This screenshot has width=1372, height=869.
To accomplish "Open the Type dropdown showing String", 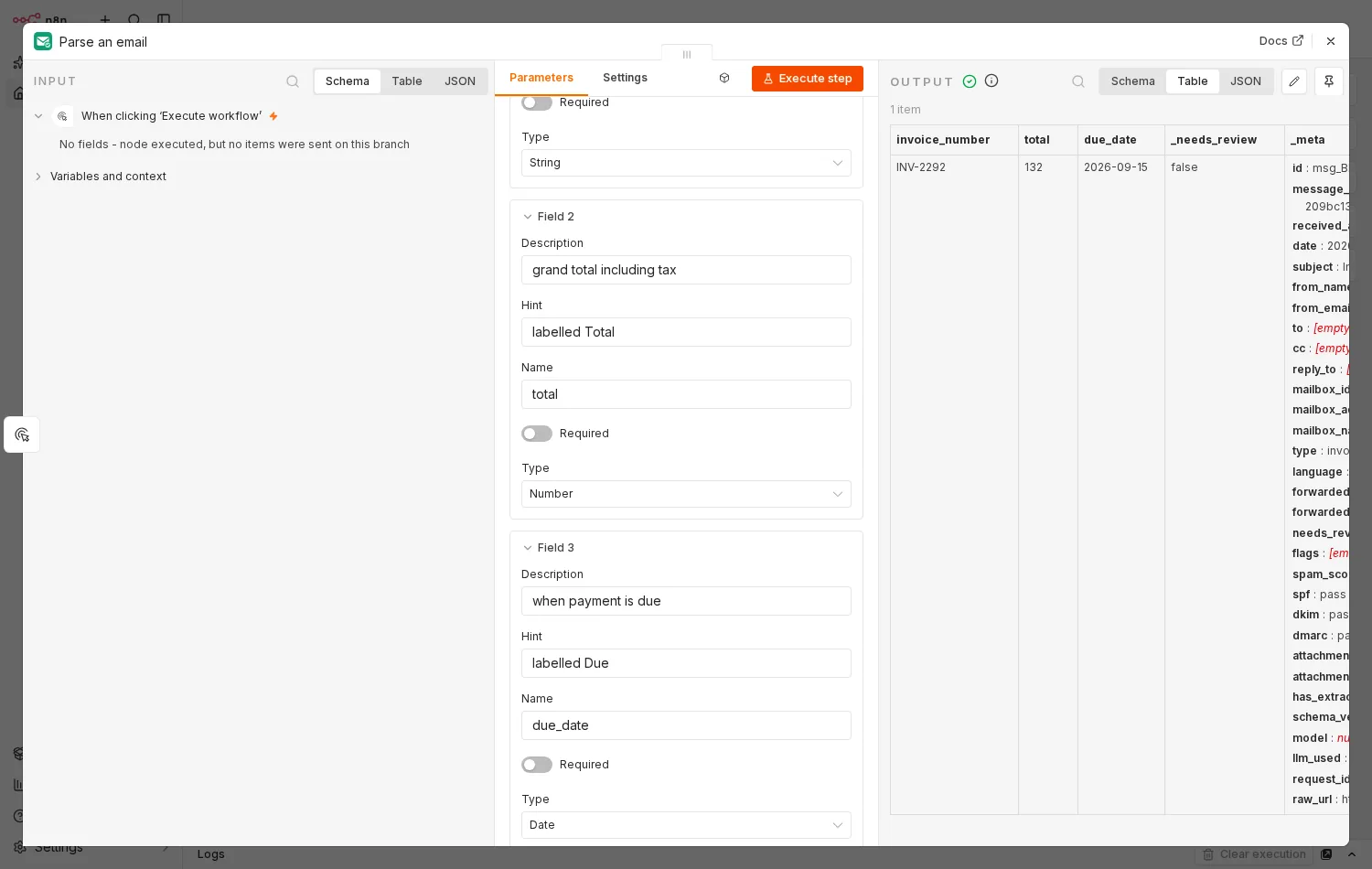I will tap(686, 163).
